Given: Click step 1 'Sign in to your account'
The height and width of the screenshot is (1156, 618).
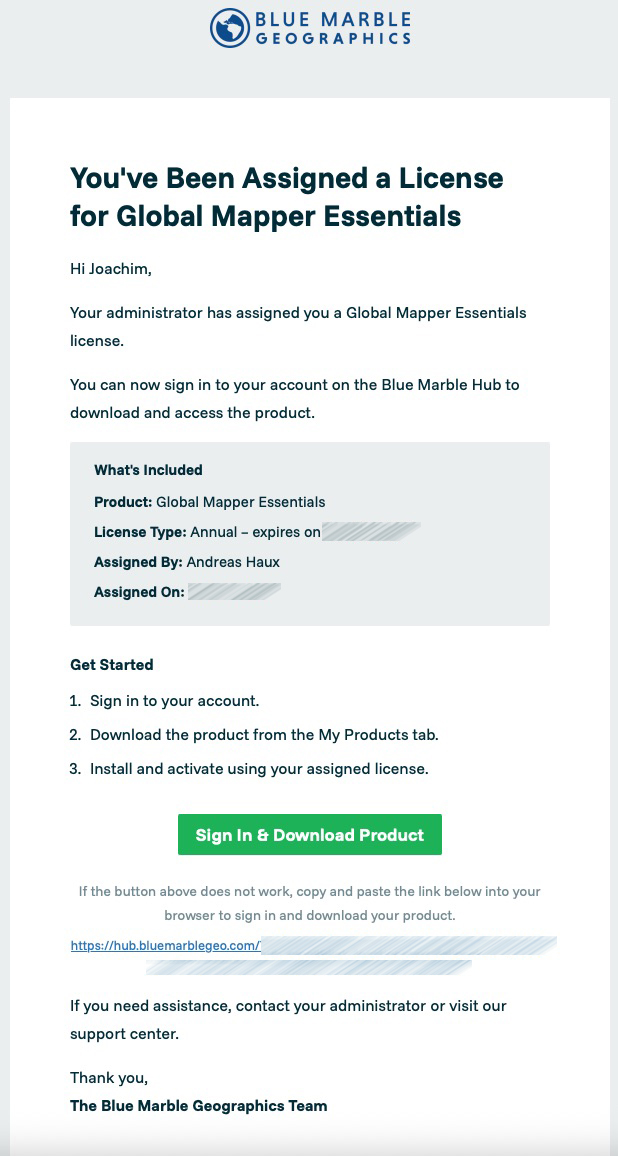Looking at the screenshot, I should [175, 700].
